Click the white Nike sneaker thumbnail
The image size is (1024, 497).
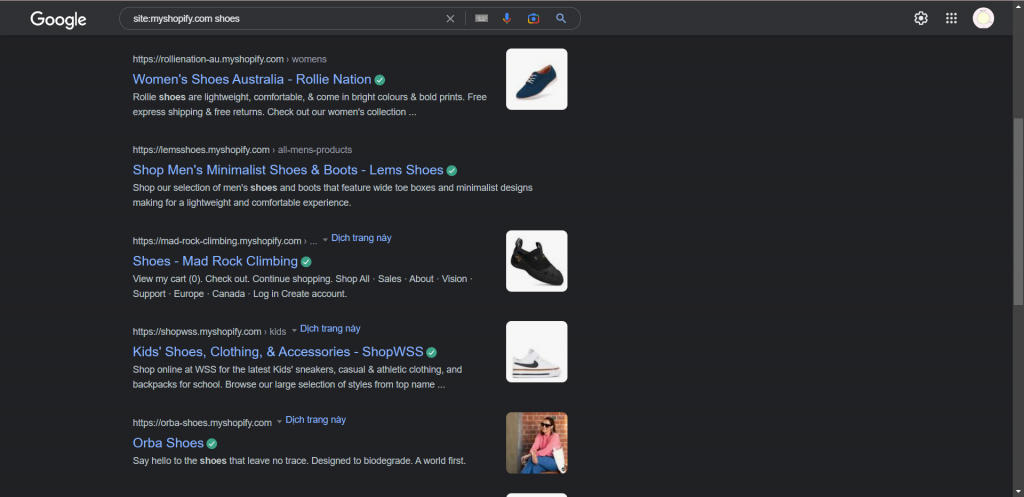(x=537, y=351)
